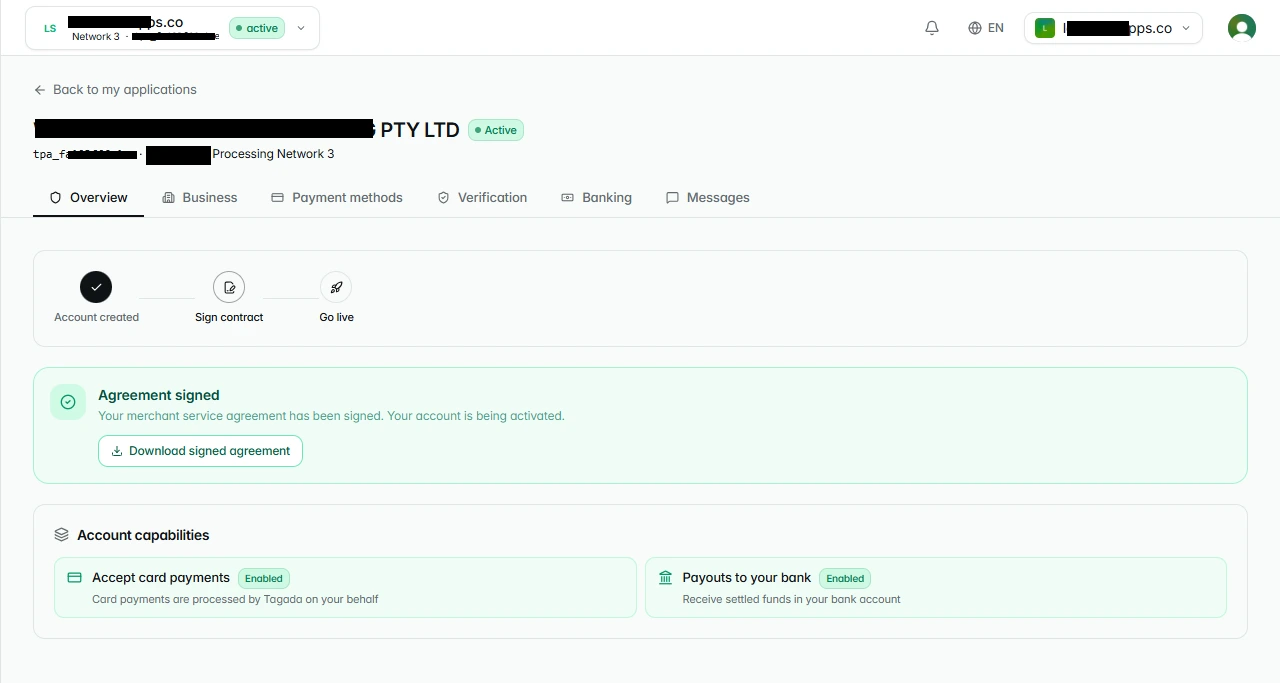Image resolution: width=1280 pixels, height=683 pixels.
Task: Click the globe language icon
Action: 975,28
